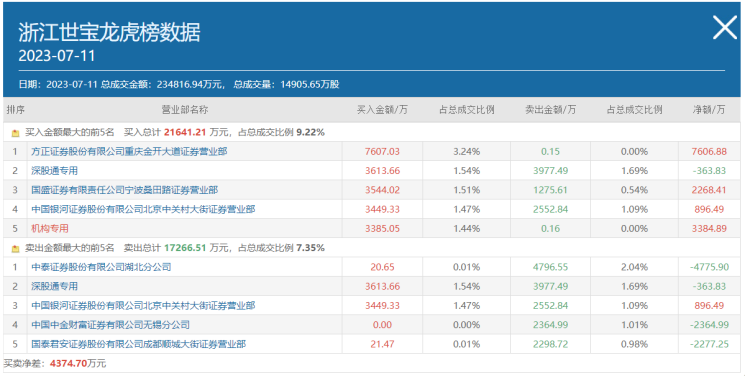Screen dimensions: 746x376
Task: Click the 卖出金额/万 column header
Action: 550,109
